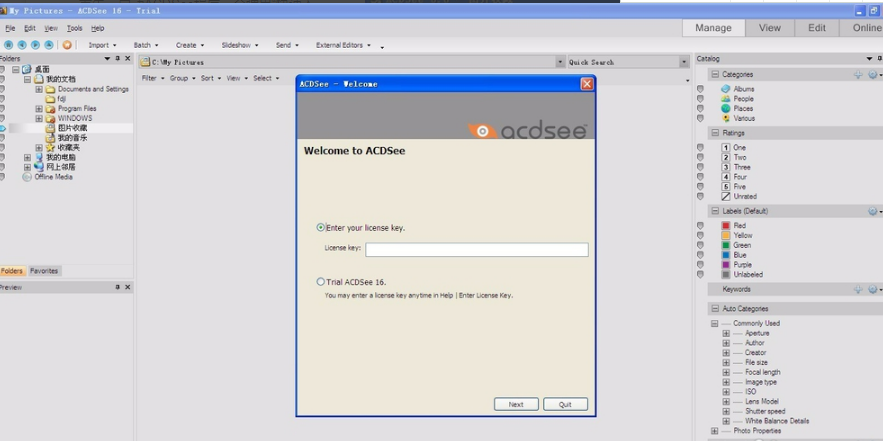Select the Albums category icon
The image size is (883, 441).
[x=726, y=89]
